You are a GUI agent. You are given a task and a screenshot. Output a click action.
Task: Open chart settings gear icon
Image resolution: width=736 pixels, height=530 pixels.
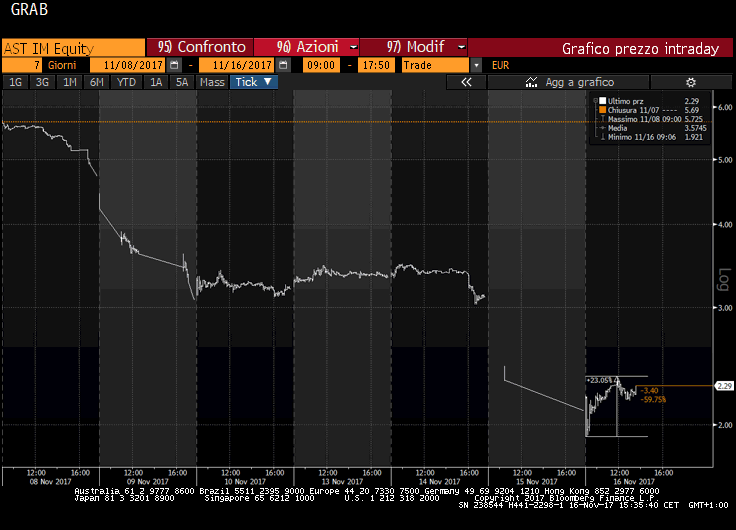click(690, 83)
